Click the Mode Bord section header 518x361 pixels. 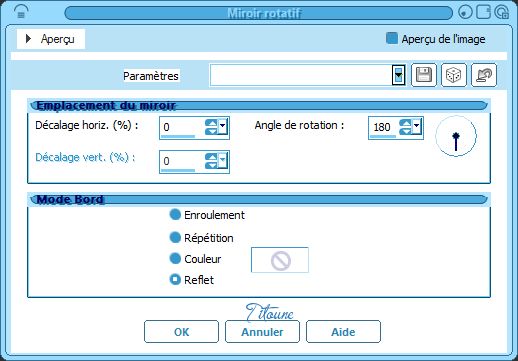(x=259, y=200)
